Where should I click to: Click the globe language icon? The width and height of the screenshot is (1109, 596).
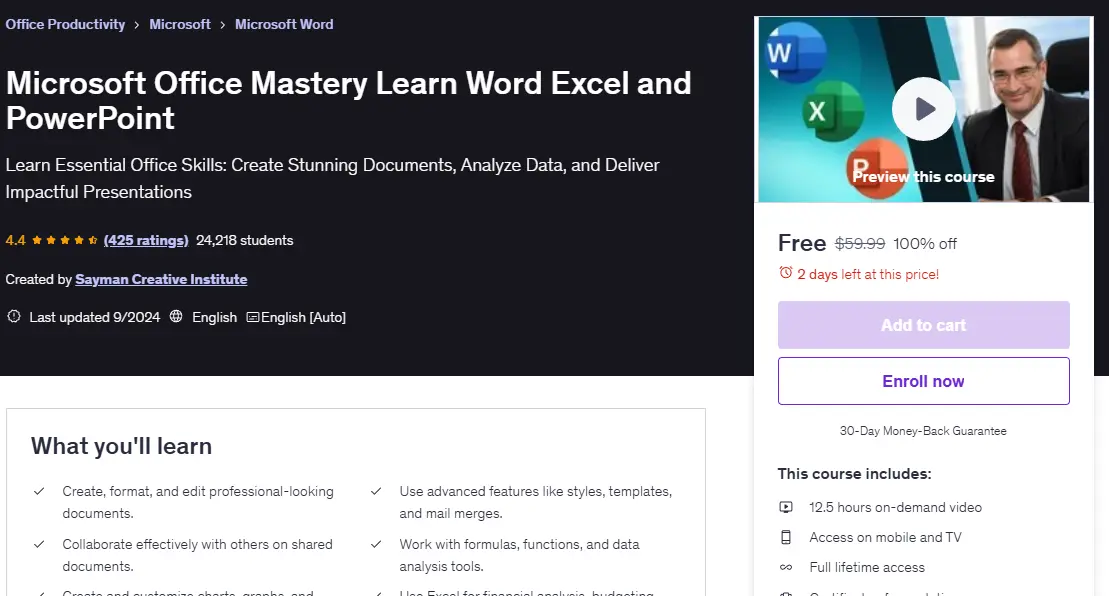point(176,317)
